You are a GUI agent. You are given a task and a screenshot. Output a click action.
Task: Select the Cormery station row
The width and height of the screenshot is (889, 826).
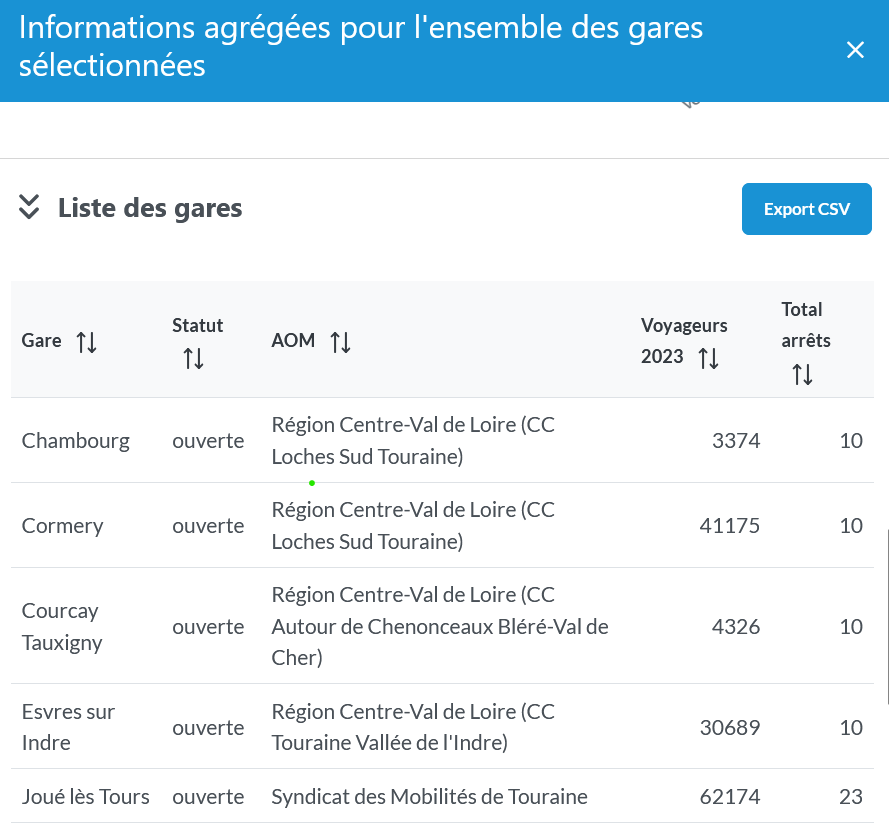point(63,526)
